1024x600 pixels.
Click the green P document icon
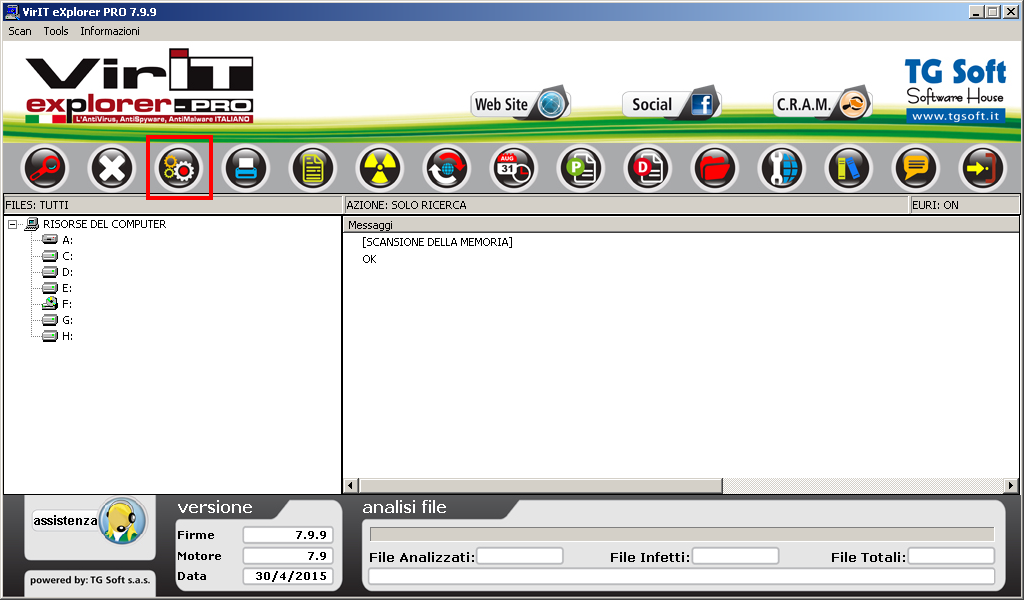[x=581, y=168]
